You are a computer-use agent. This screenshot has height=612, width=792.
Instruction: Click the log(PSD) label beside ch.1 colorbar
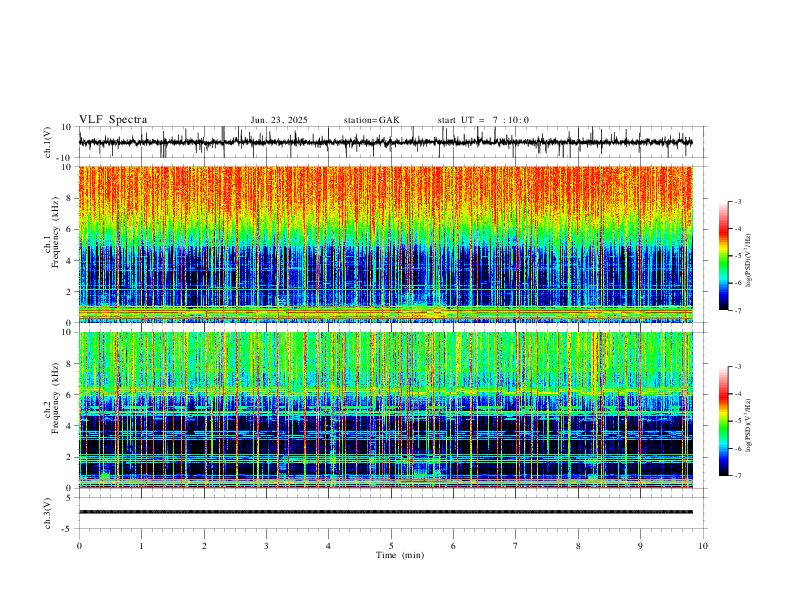pyautogui.click(x=749, y=260)
